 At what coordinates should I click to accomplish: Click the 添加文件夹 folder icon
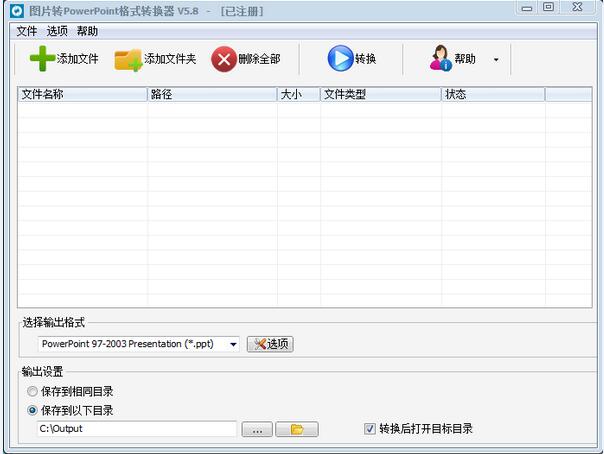129,60
